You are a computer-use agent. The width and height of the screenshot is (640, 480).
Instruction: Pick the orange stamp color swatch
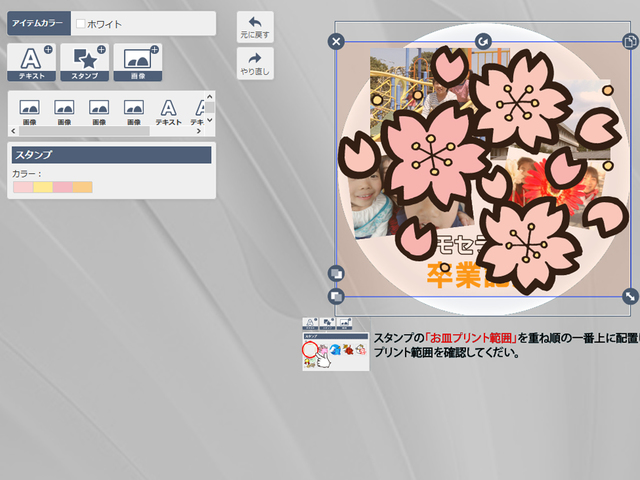click(x=82, y=187)
